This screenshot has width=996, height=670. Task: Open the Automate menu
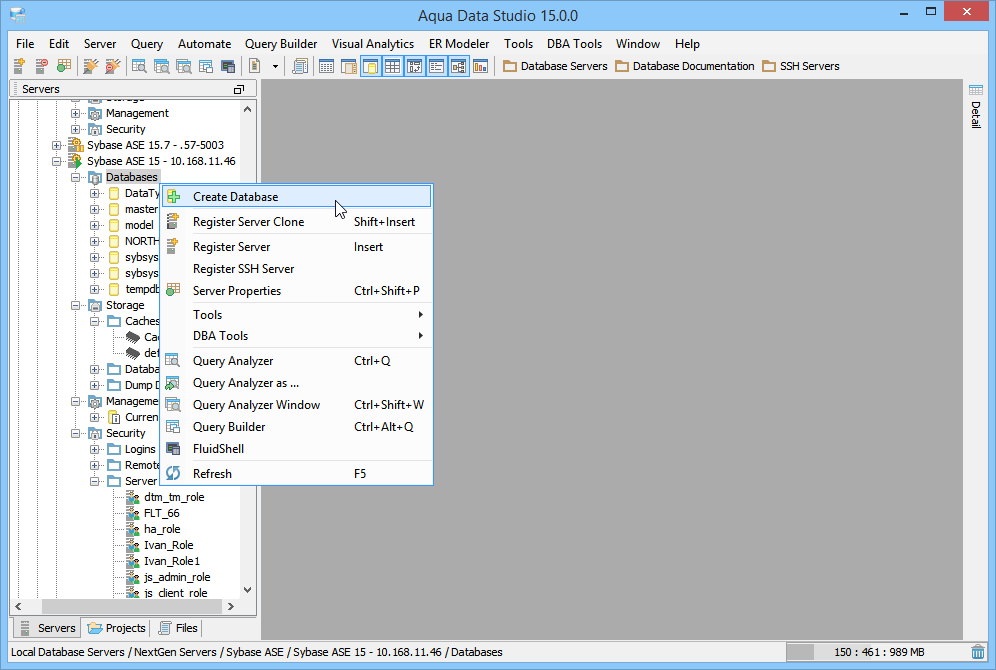click(205, 44)
